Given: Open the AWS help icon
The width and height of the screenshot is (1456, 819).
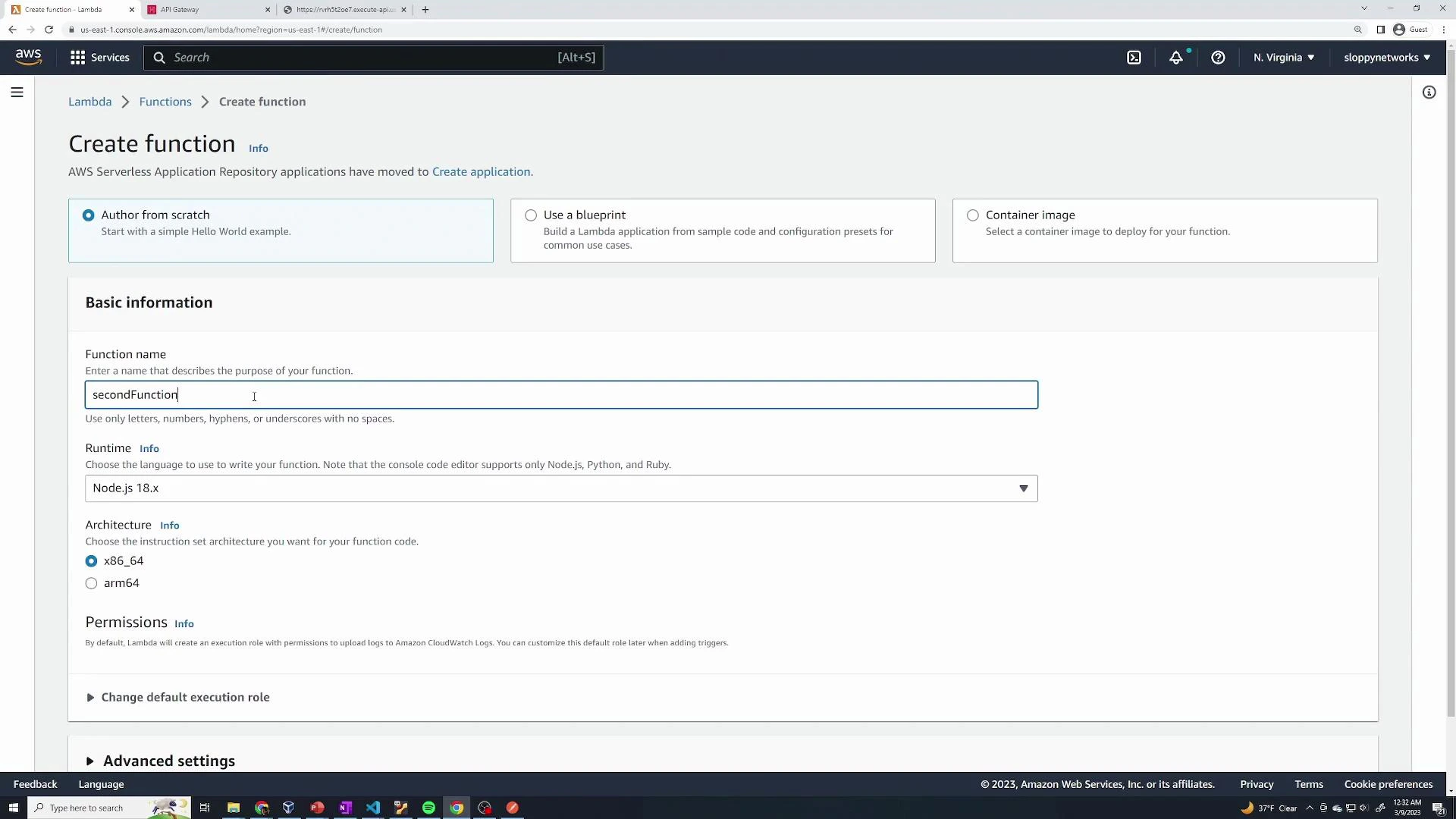Looking at the screenshot, I should click(x=1218, y=57).
